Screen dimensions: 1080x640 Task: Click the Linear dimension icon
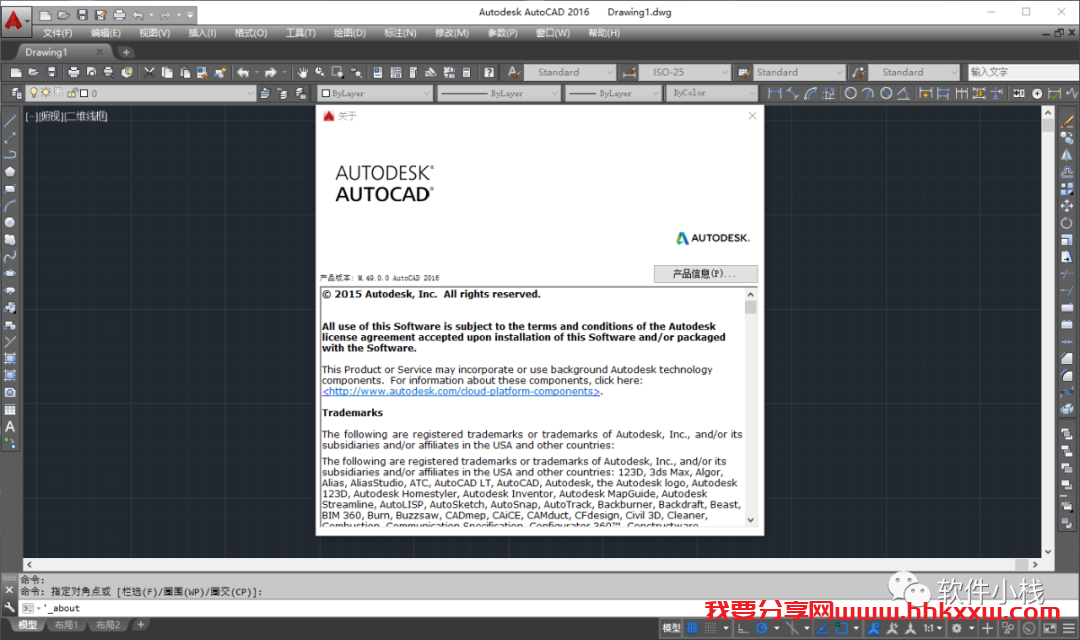tap(775, 93)
